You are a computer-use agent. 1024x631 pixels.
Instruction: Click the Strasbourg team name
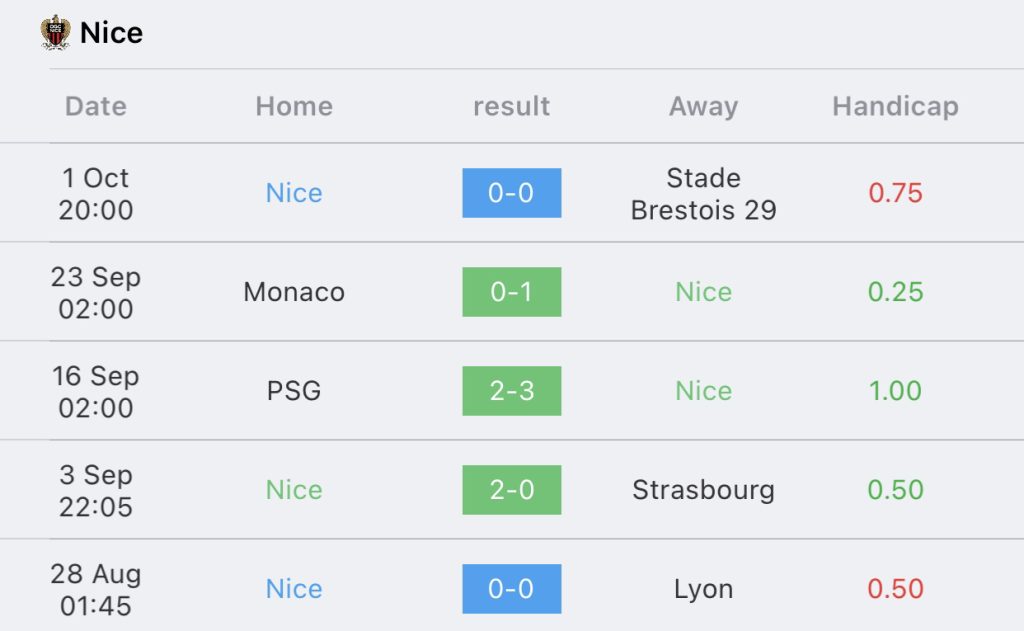pyautogui.click(x=703, y=490)
